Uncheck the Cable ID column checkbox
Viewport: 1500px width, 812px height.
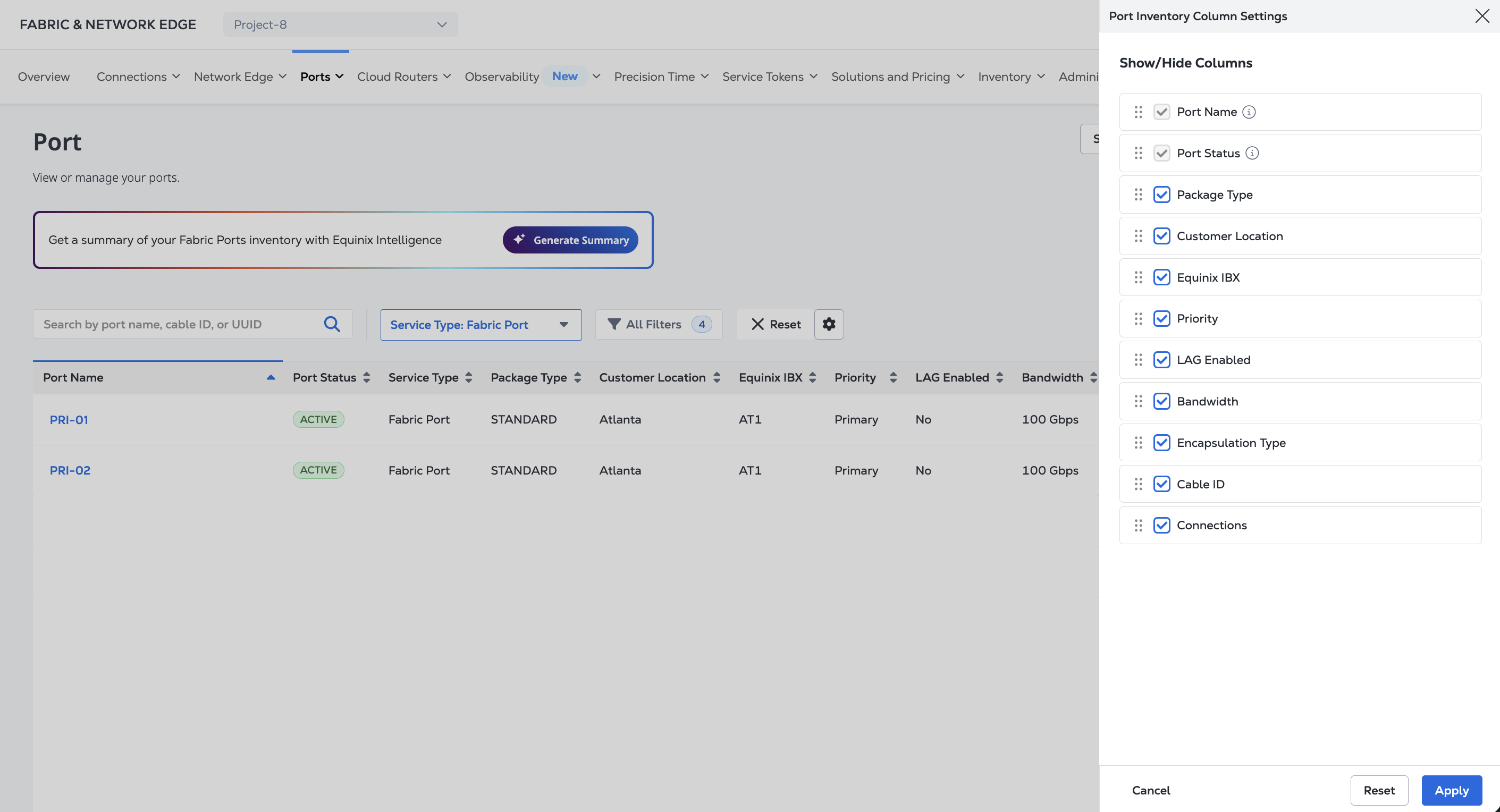tap(1162, 484)
